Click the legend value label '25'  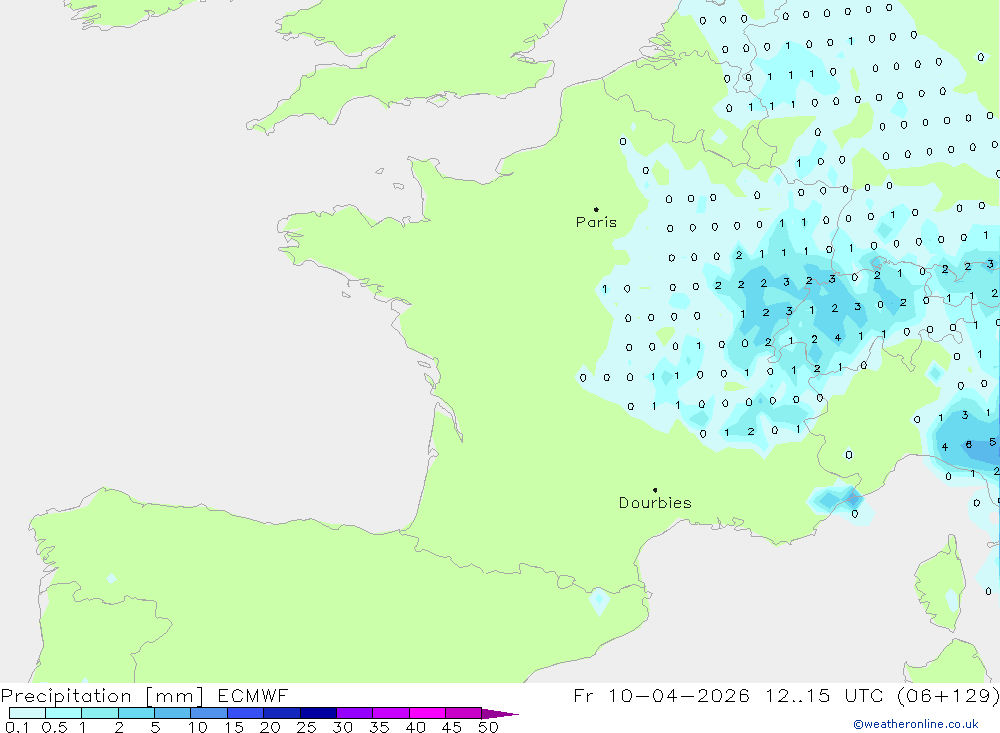tap(306, 727)
